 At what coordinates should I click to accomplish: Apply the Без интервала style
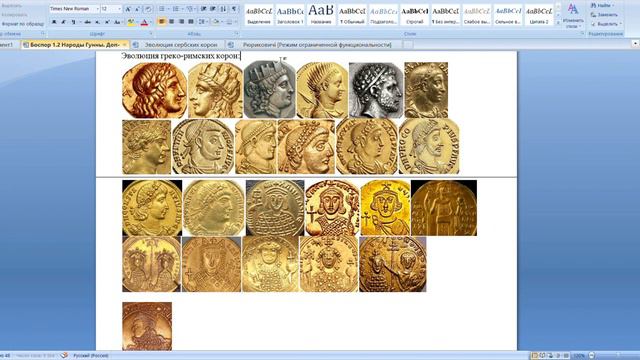[445, 15]
